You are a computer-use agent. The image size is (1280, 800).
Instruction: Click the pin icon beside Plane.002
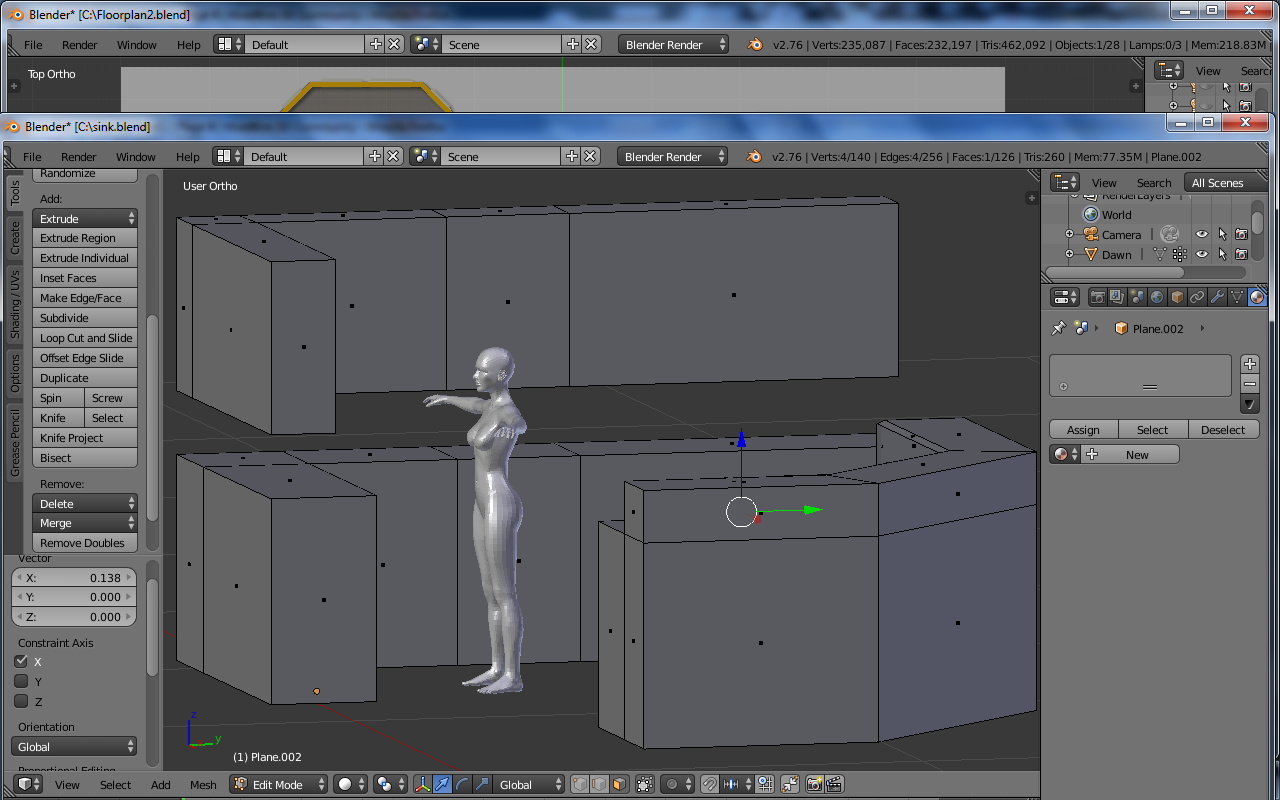1058,328
